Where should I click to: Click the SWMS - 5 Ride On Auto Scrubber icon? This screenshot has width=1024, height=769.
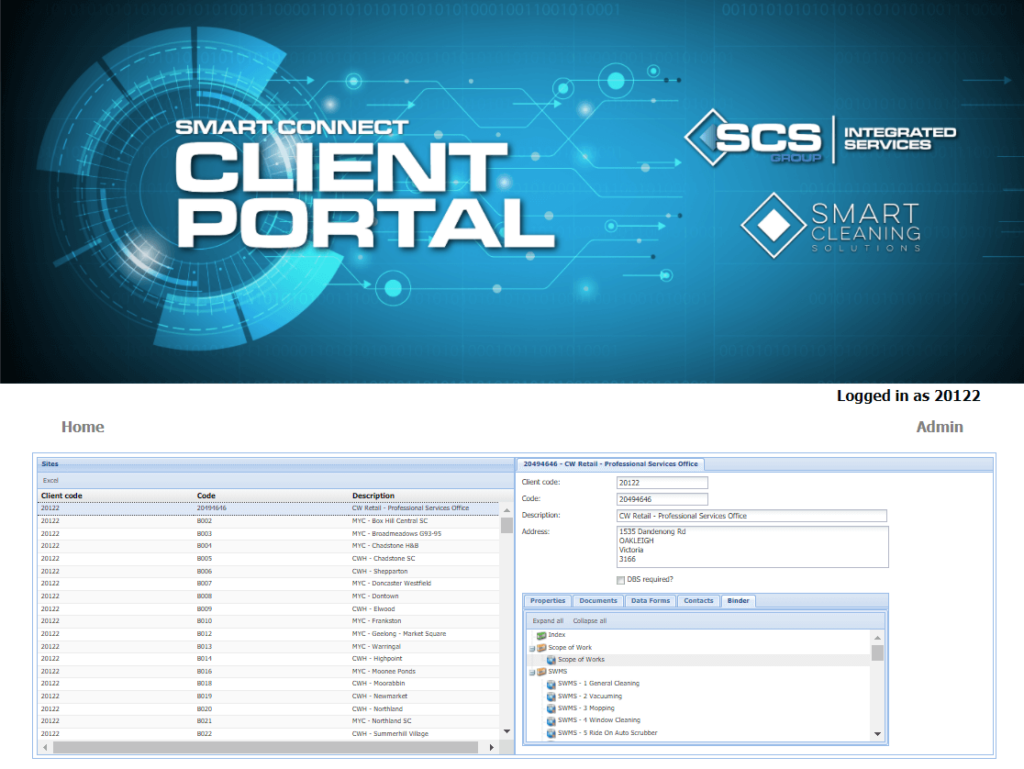pyautogui.click(x=551, y=733)
